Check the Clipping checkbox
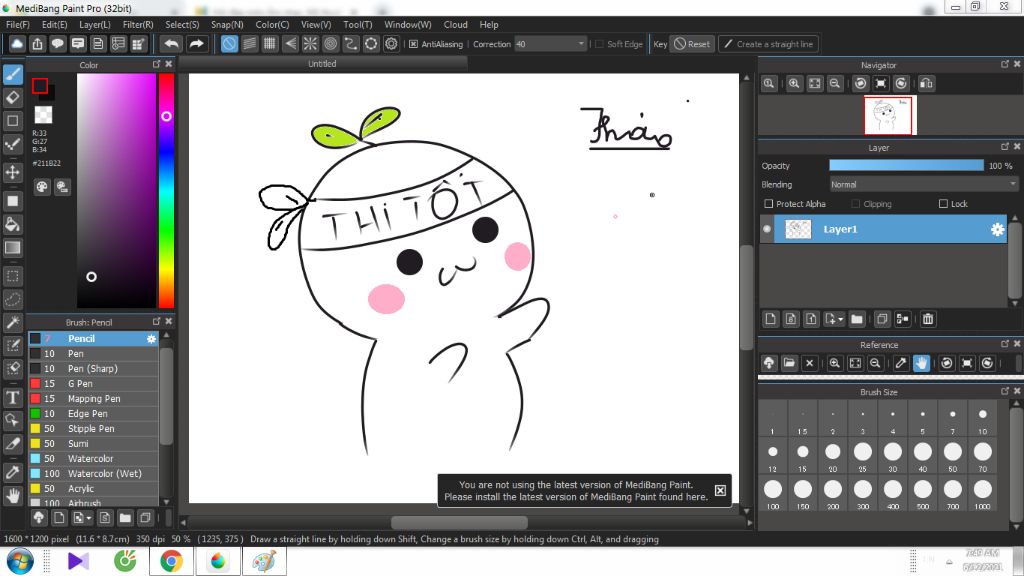Image resolution: width=1024 pixels, height=576 pixels. click(856, 204)
